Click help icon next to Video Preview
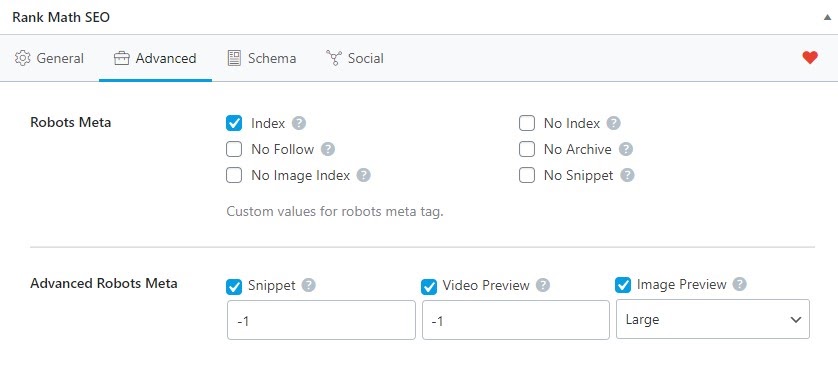838x370 pixels. tap(543, 285)
